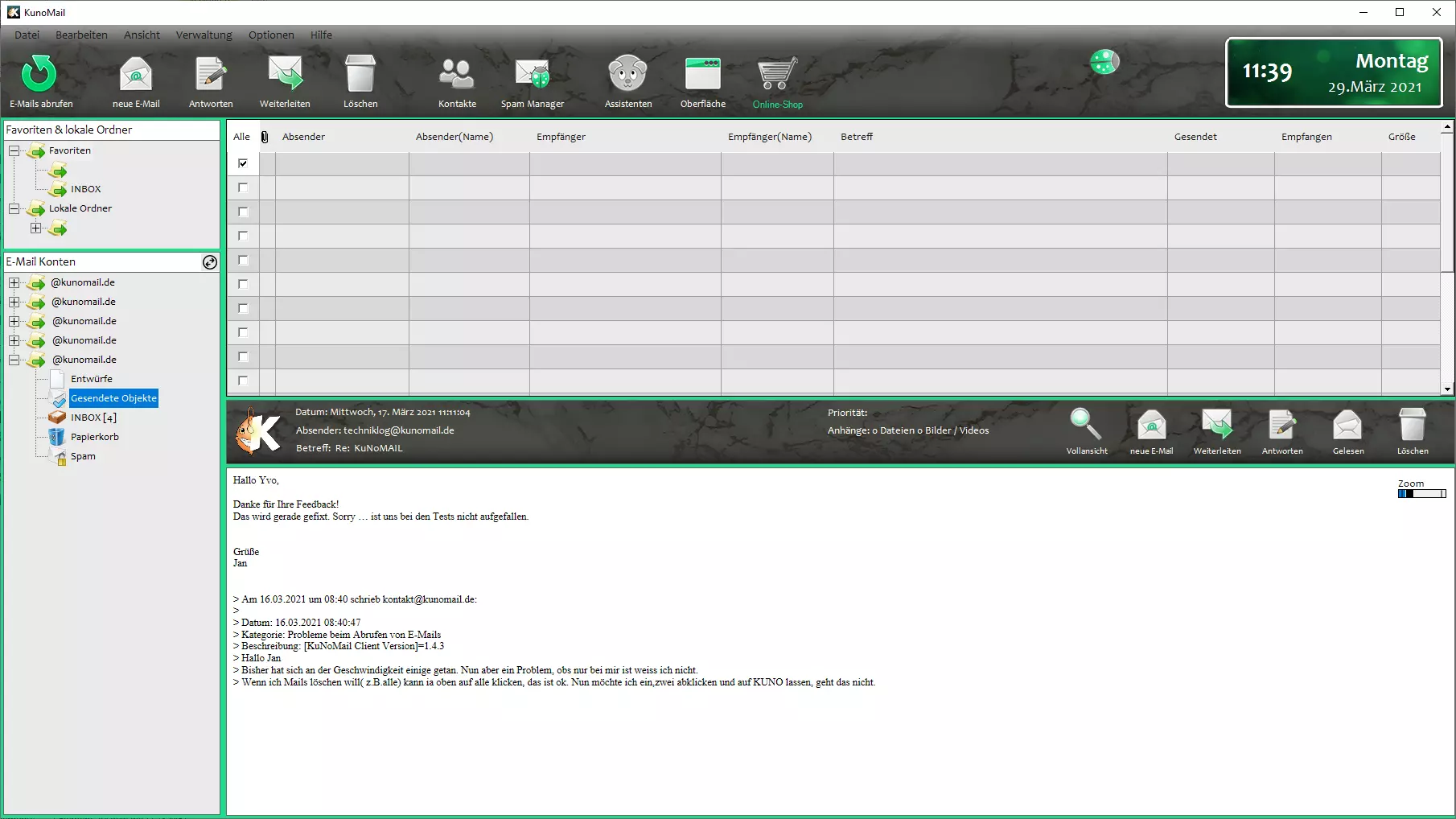Adjust the Zoom slider in message view

[x=1421, y=494]
